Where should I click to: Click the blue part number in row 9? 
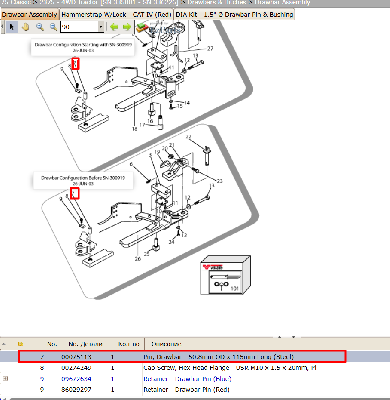(x=76, y=379)
